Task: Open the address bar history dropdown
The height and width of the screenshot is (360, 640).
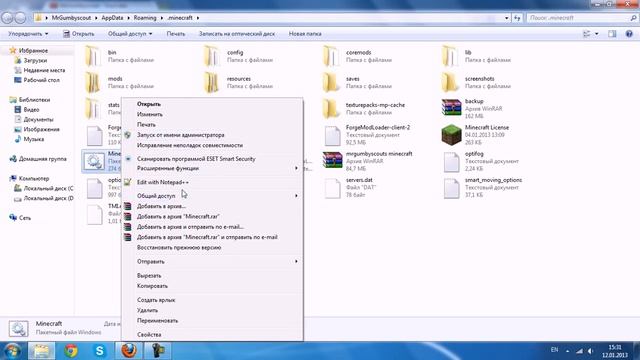Action: point(507,18)
